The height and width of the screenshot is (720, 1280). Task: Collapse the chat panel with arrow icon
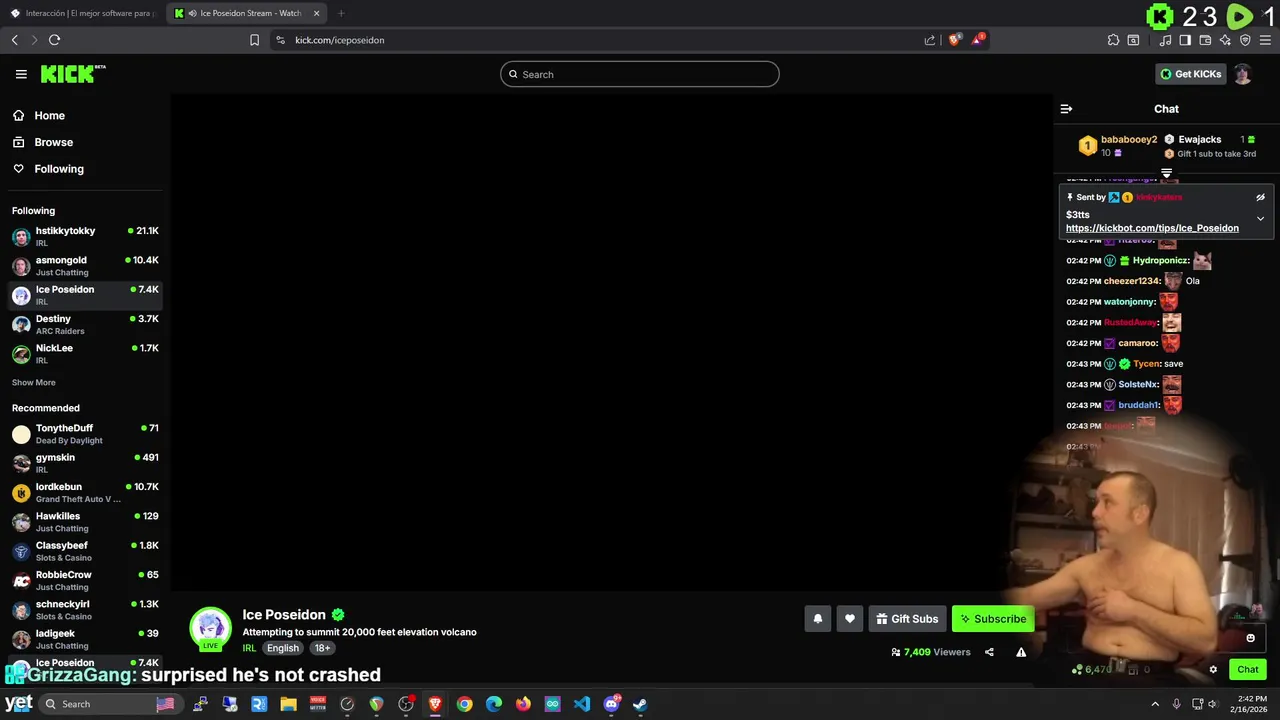click(1066, 109)
